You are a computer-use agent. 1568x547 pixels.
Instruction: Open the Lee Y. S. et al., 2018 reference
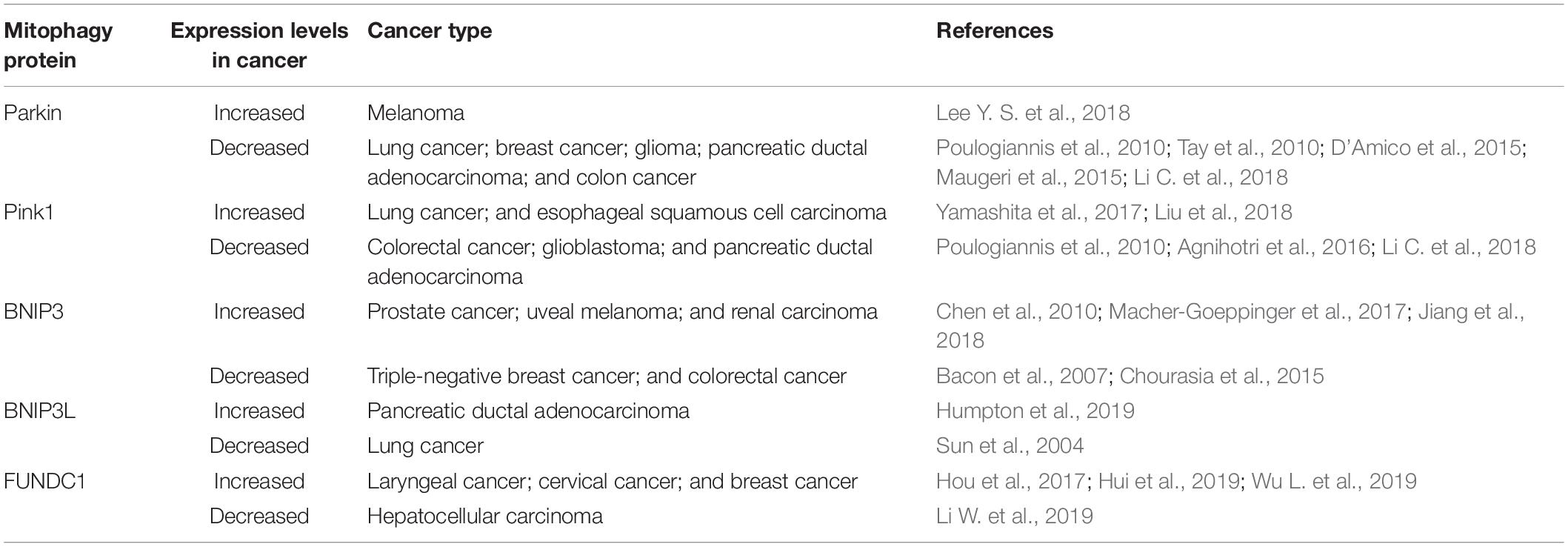click(1032, 113)
